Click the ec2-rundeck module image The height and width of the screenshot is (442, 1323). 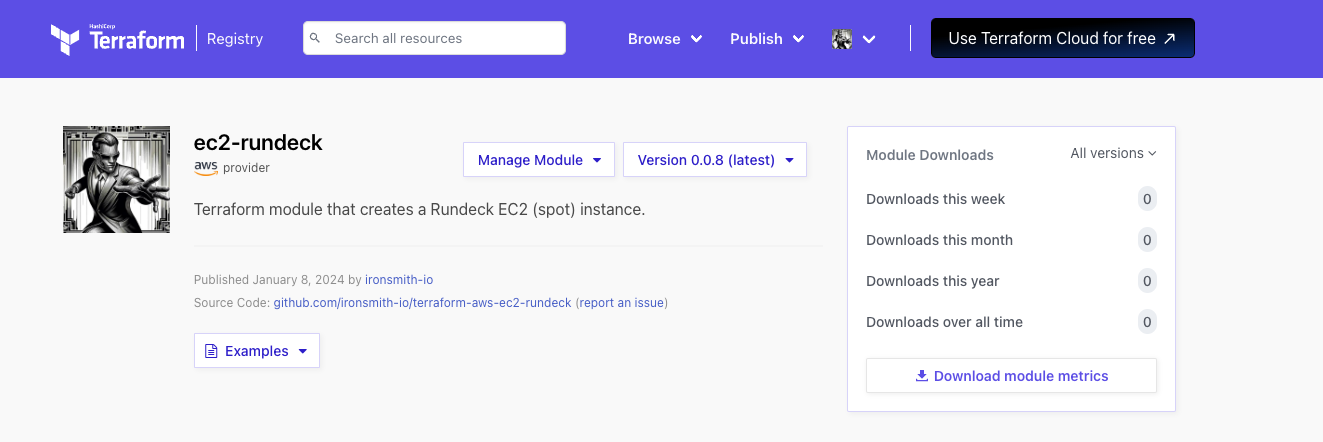[116, 179]
